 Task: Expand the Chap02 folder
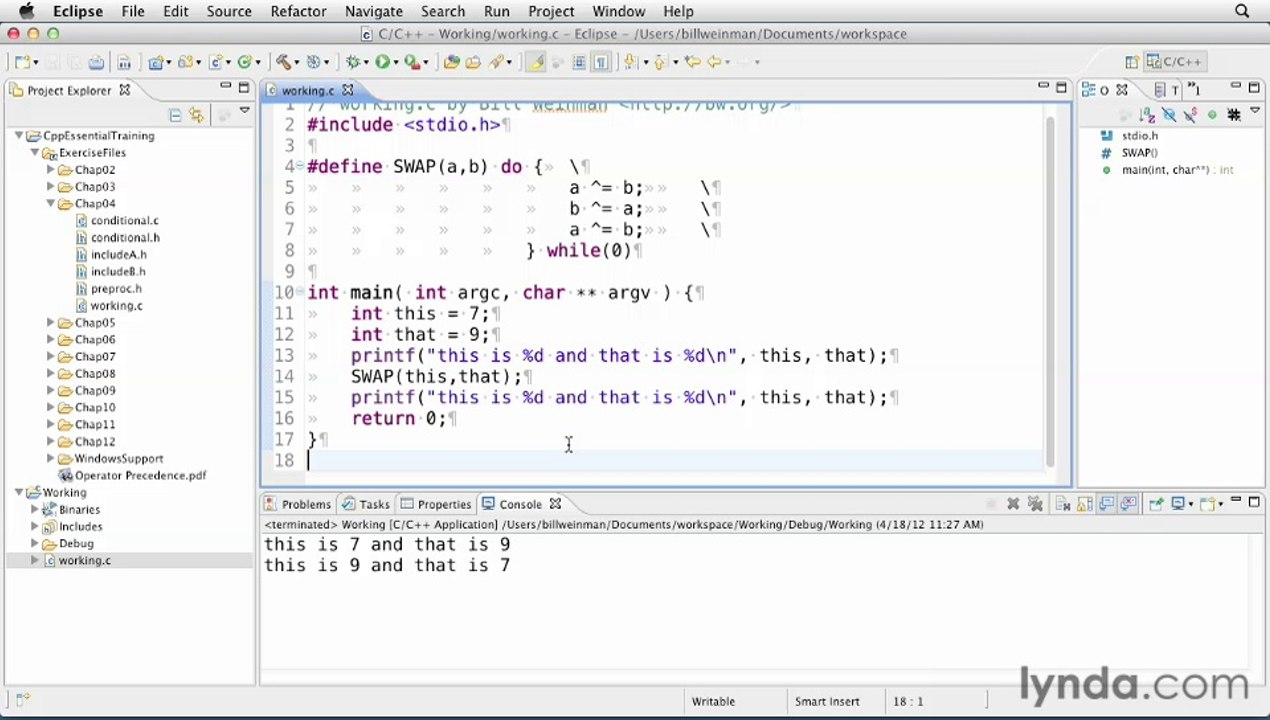coord(51,169)
